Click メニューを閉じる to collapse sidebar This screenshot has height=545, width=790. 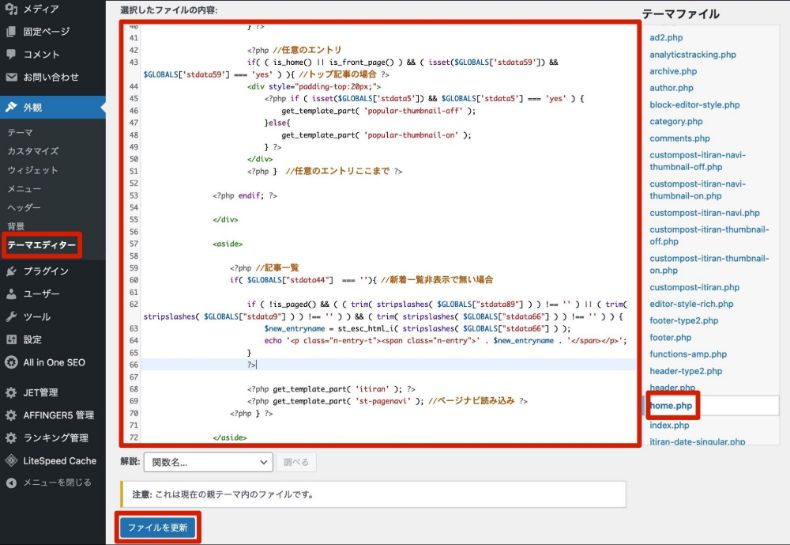(x=57, y=483)
